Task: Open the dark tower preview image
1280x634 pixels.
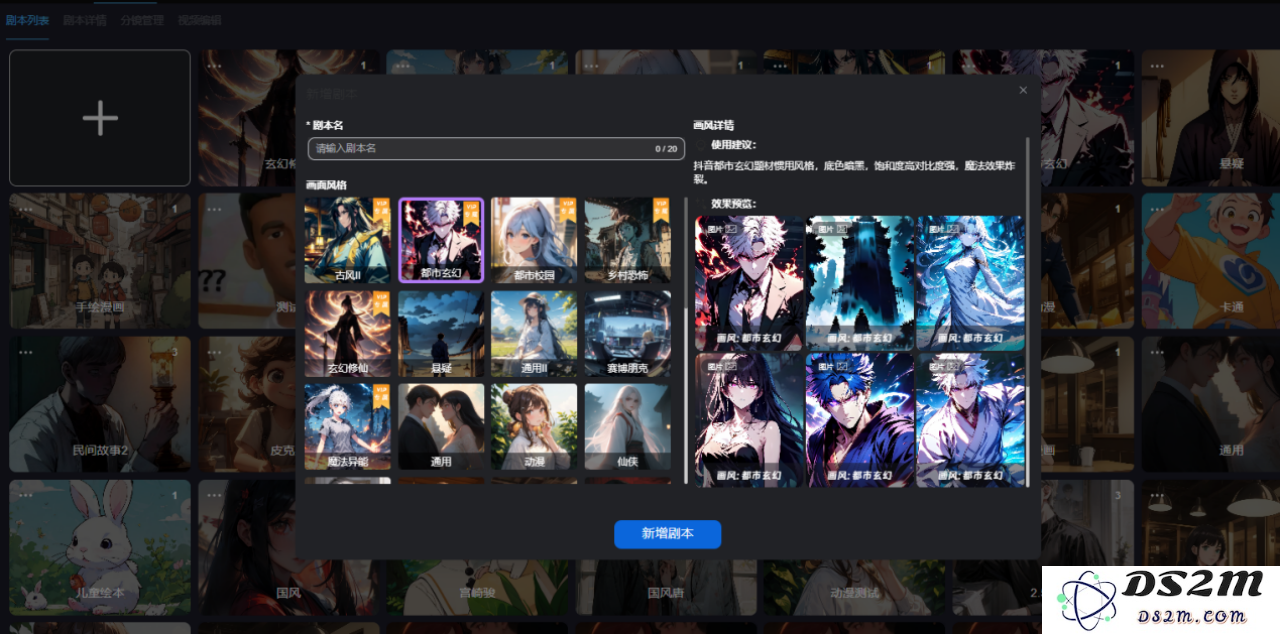Action: (x=860, y=283)
